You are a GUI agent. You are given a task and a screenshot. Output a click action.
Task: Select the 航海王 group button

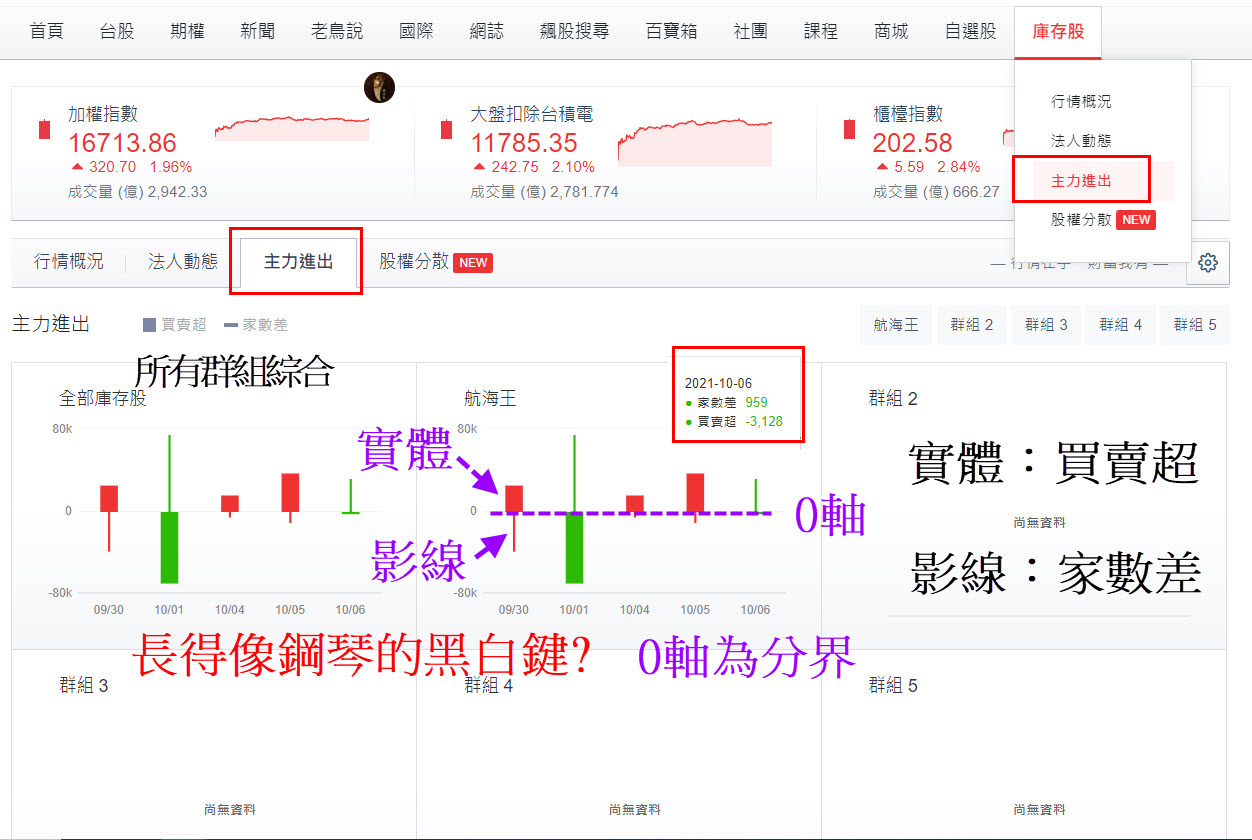coord(895,324)
